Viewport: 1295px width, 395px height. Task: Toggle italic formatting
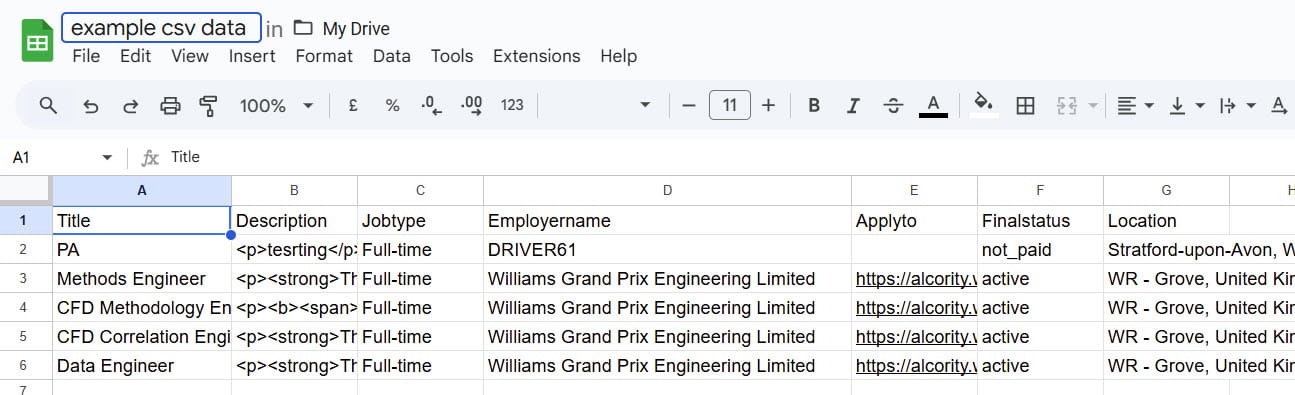pos(853,105)
